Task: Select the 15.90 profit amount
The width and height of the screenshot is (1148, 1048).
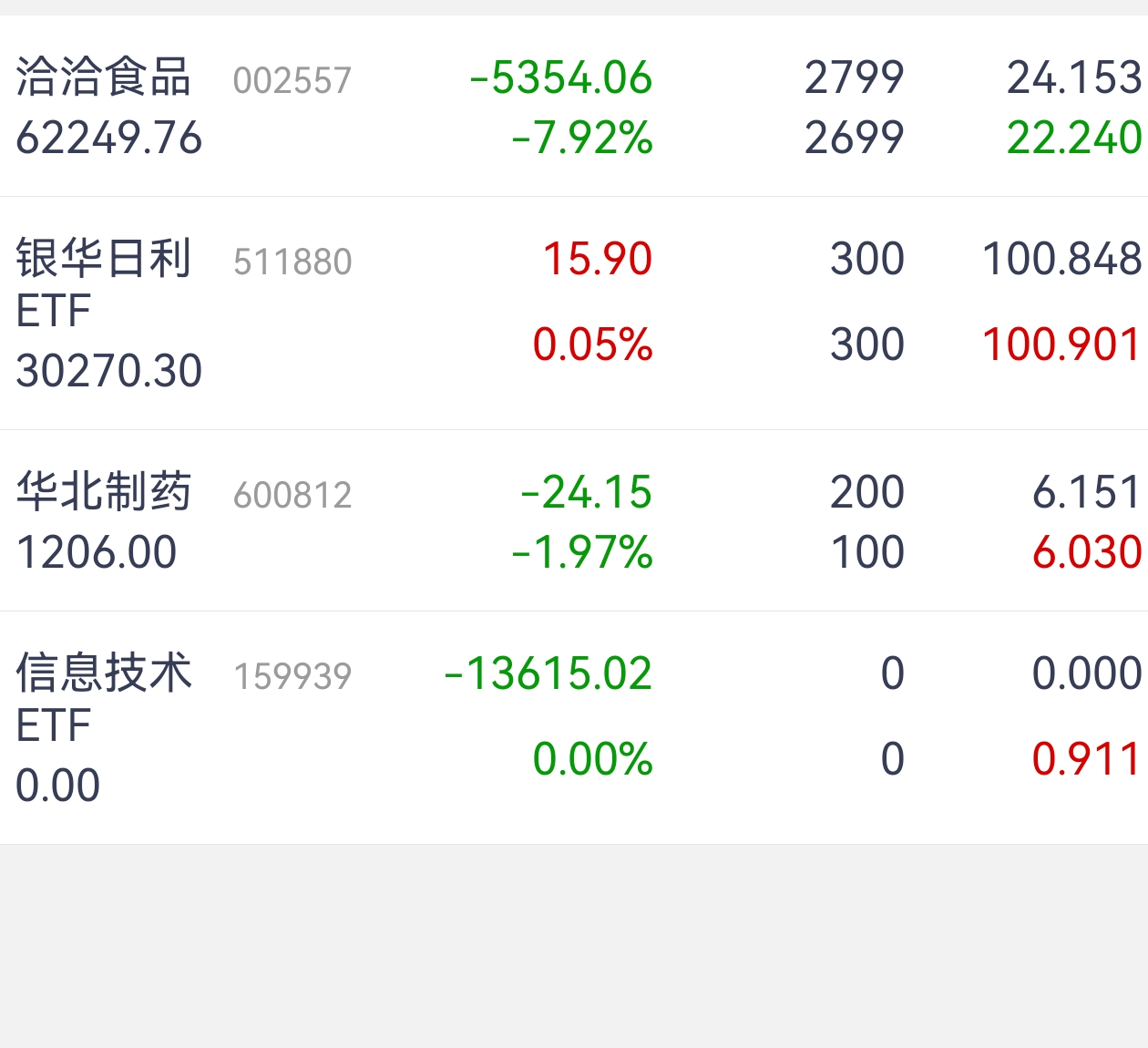Action: pos(597,259)
